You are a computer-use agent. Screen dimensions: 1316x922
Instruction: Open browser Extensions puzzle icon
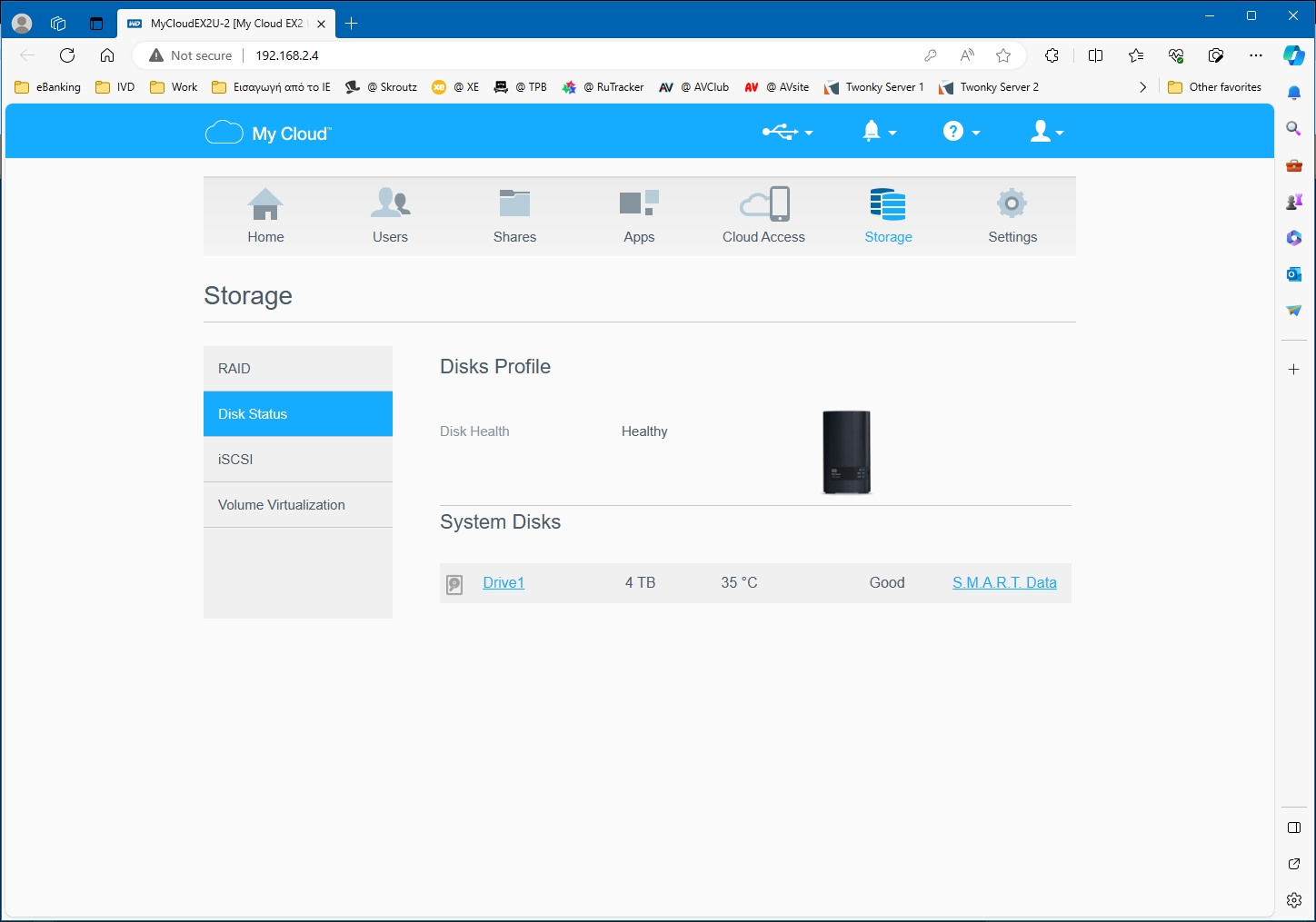[x=1052, y=55]
